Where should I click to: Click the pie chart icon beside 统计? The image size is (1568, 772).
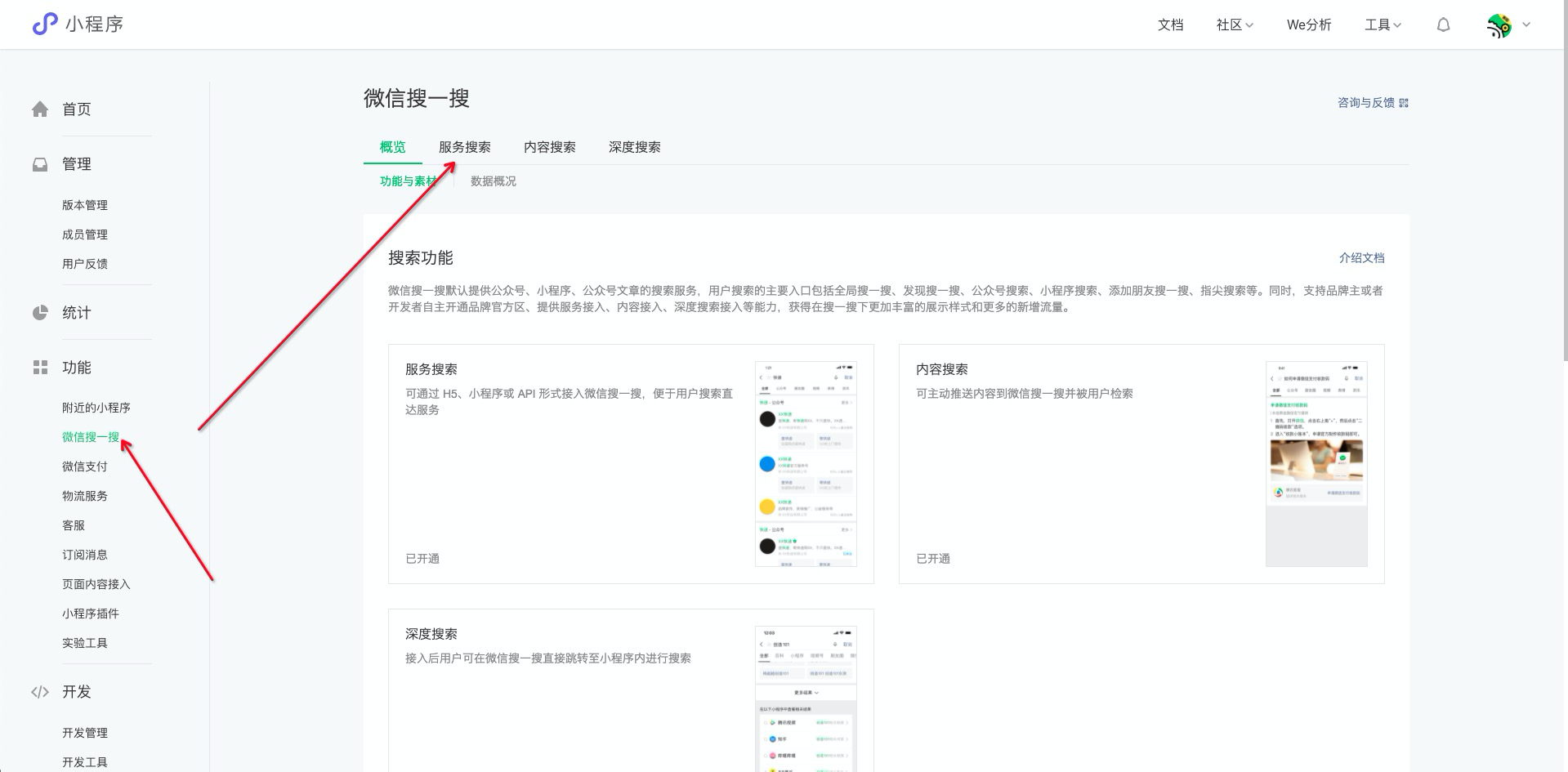click(x=40, y=313)
